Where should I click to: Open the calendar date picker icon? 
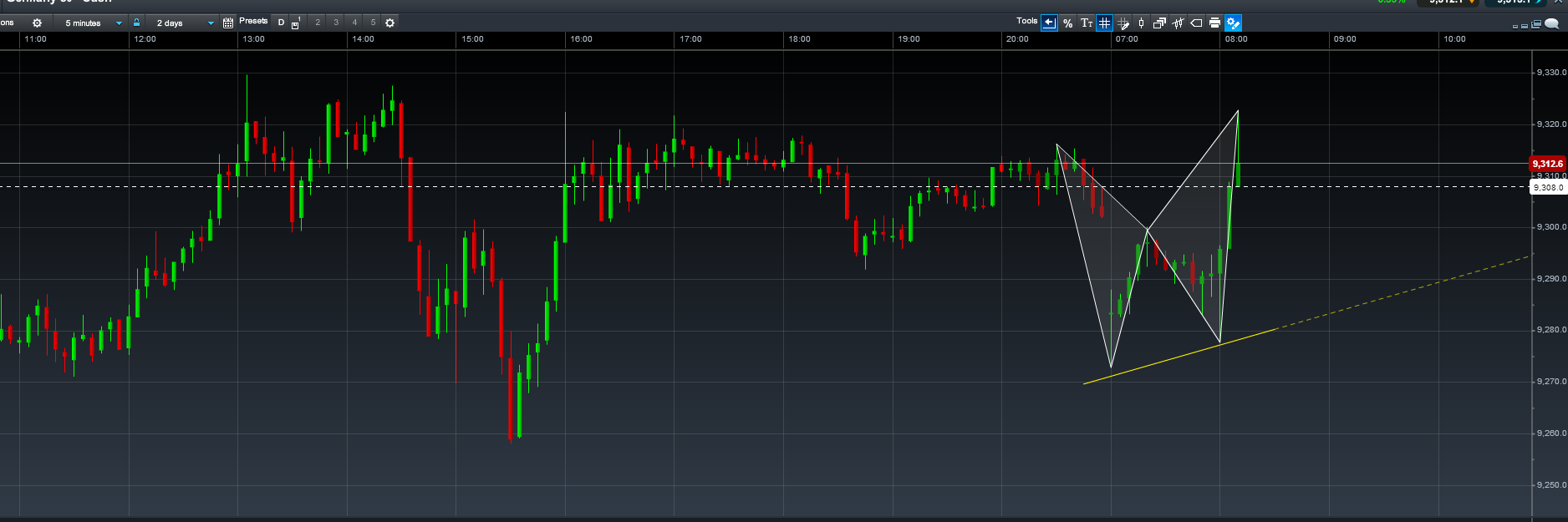click(228, 23)
